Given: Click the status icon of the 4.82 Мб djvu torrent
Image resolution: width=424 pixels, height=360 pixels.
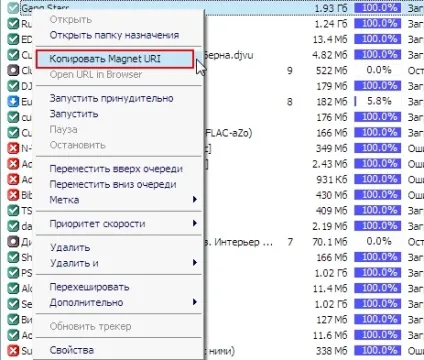Looking at the screenshot, I should coord(13,55).
